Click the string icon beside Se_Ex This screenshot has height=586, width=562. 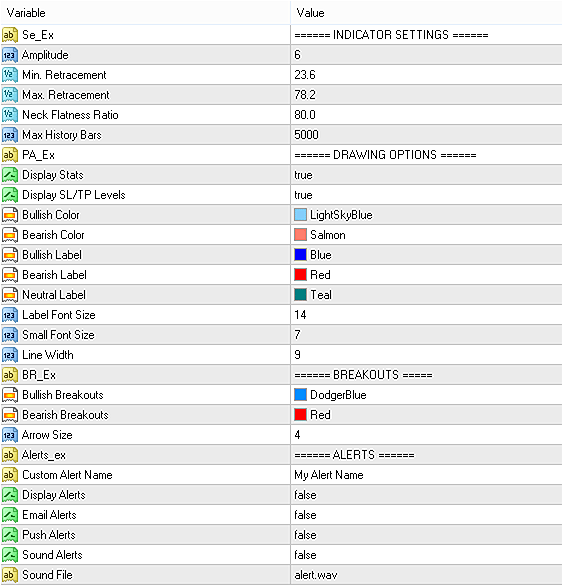(x=10, y=35)
